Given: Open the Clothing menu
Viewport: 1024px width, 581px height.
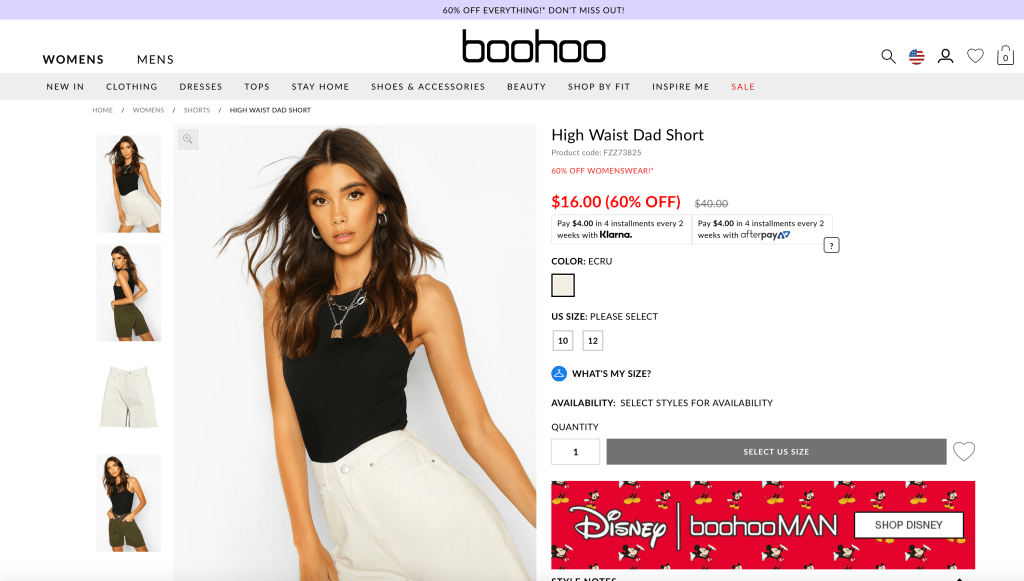Looking at the screenshot, I should [x=132, y=87].
